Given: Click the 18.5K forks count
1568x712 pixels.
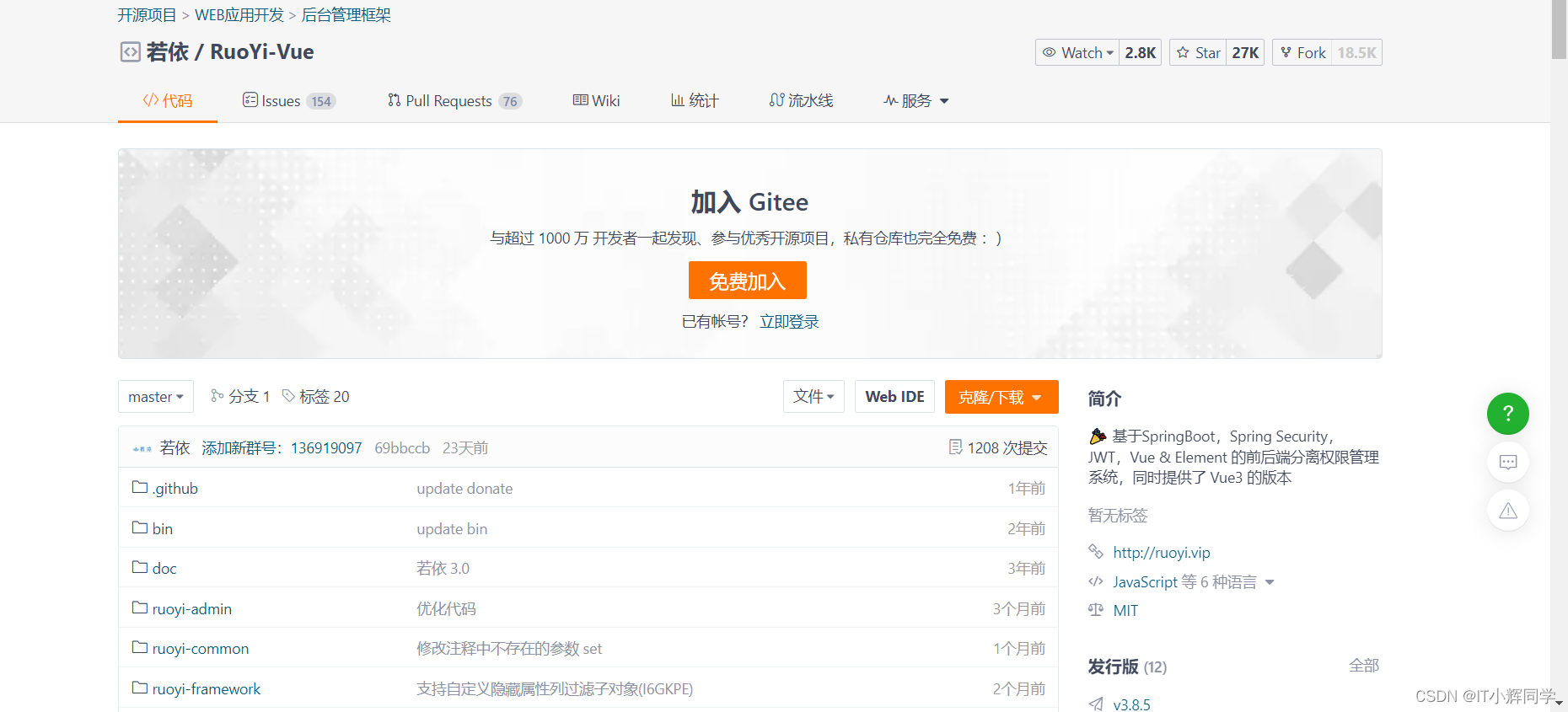Looking at the screenshot, I should point(1356,52).
